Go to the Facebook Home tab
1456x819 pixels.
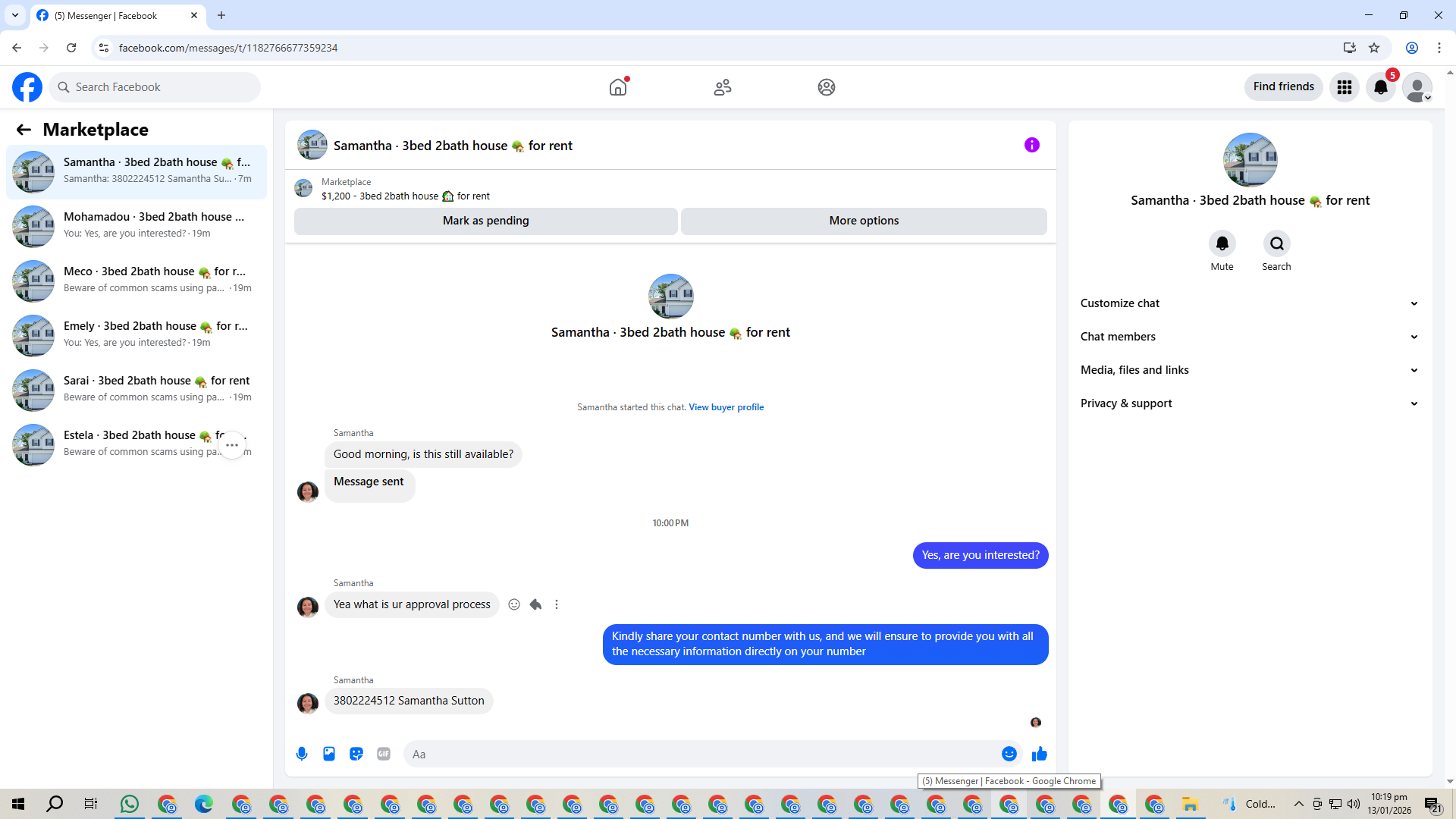pos(618,87)
